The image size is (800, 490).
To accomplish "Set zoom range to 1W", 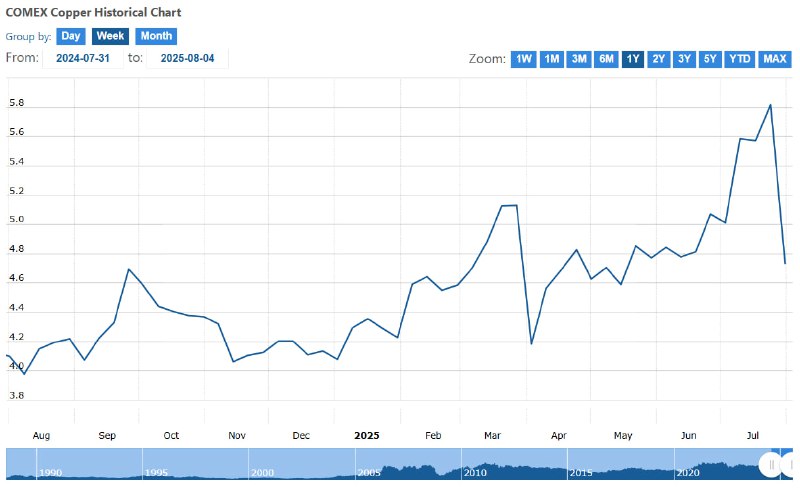I will [x=523, y=59].
